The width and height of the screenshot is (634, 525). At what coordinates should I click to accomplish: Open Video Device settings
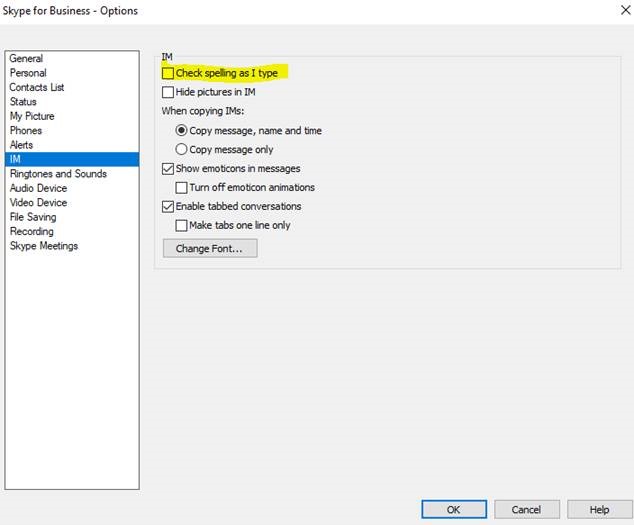(72, 203)
